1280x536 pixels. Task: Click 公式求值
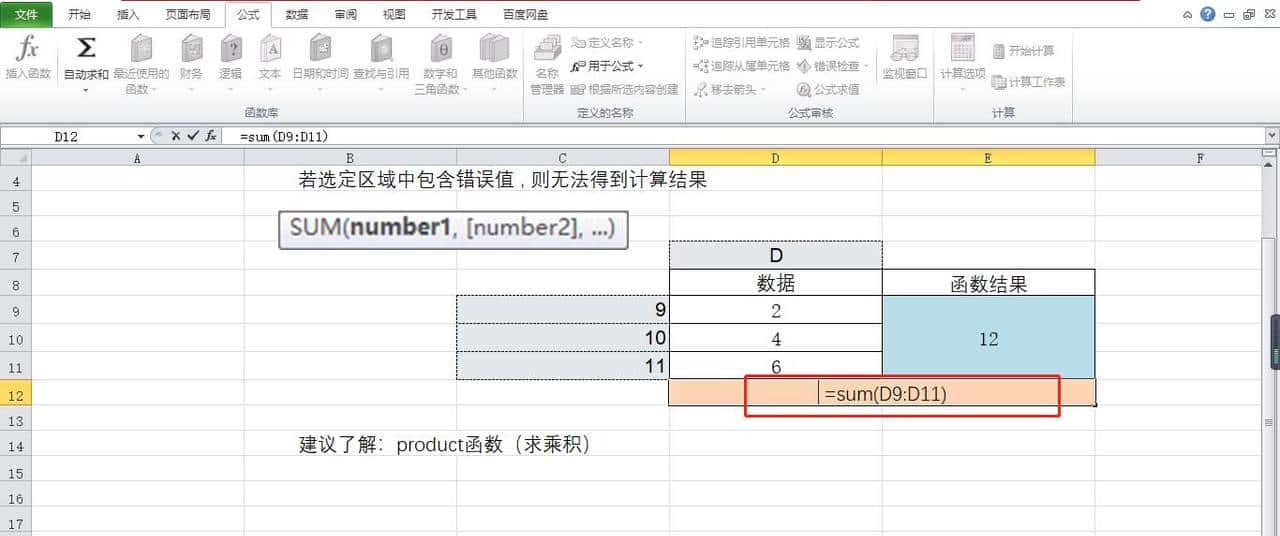pos(828,89)
